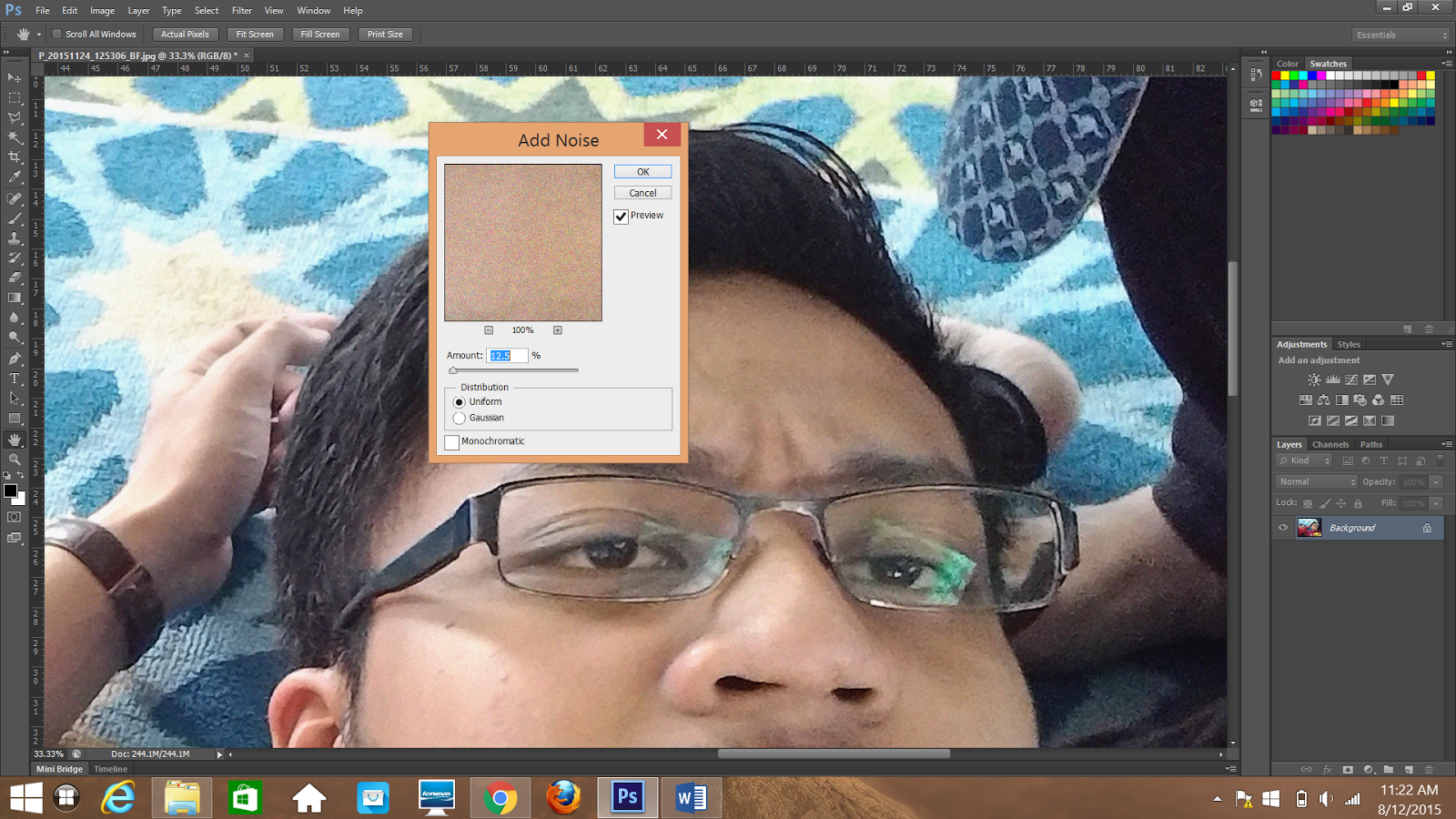Click the Actual Pixels button
The height and width of the screenshot is (819, 1456).
pyautogui.click(x=185, y=35)
